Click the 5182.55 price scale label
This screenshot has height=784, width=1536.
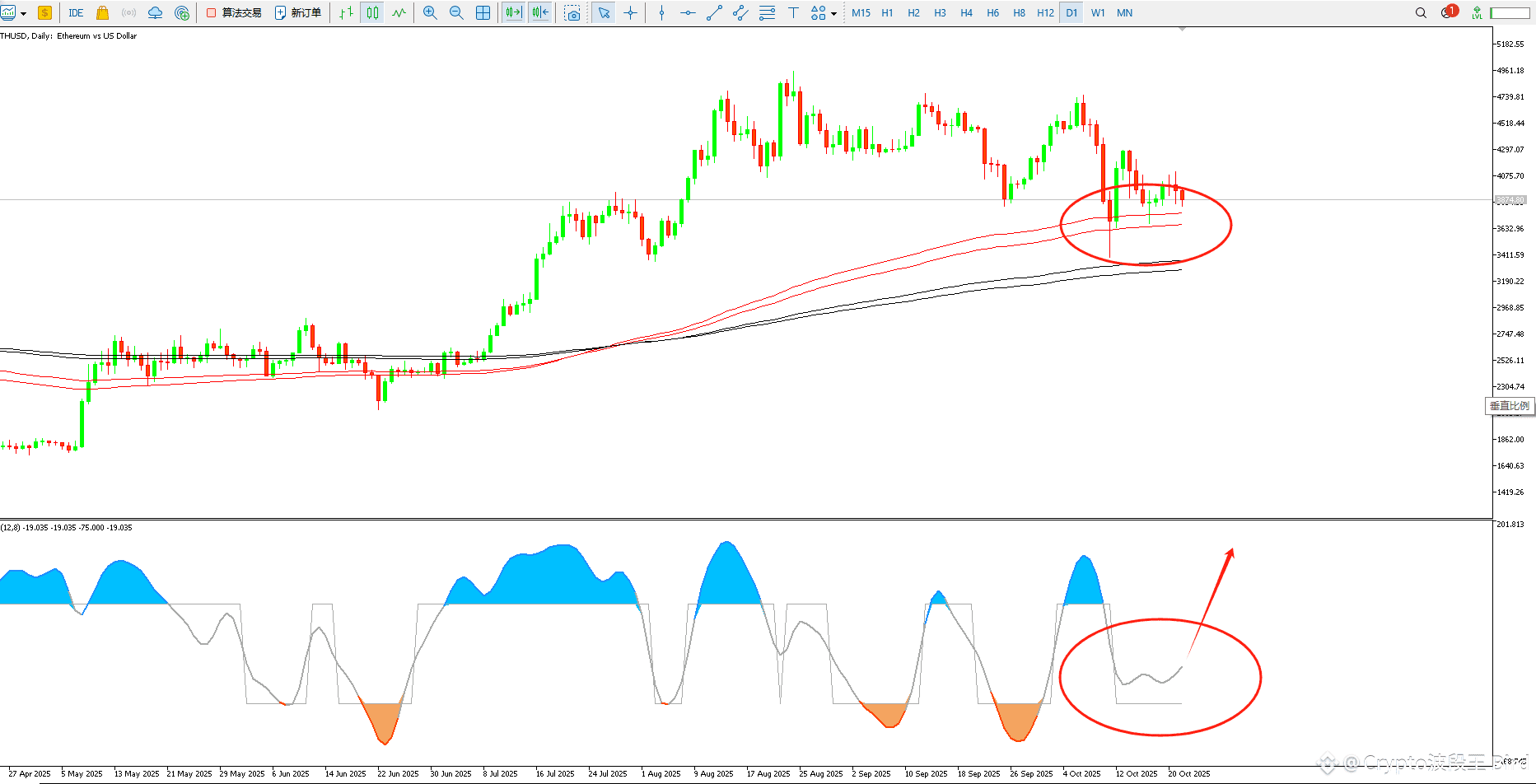click(1510, 44)
